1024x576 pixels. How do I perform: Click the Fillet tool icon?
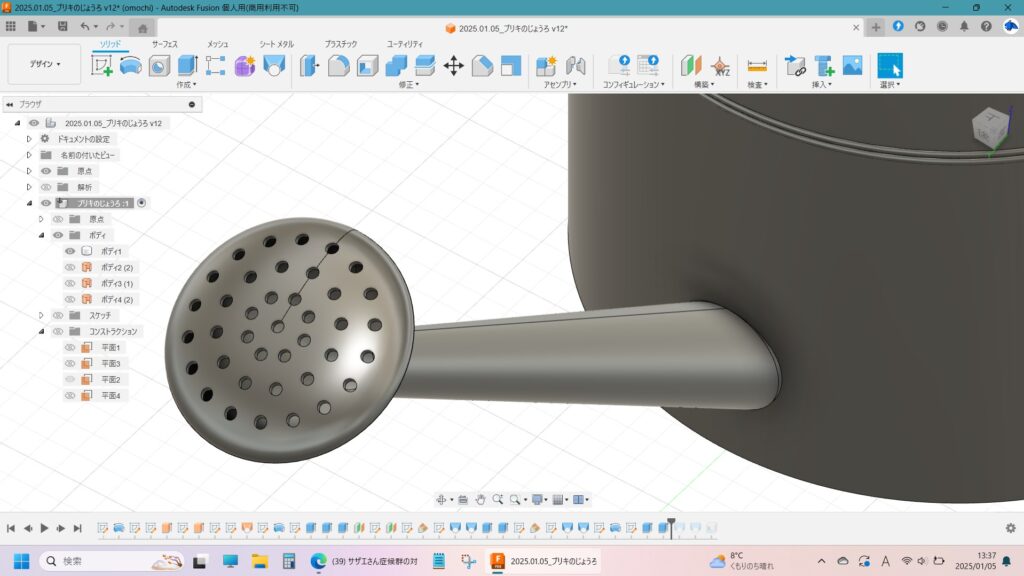pyautogui.click(x=339, y=66)
